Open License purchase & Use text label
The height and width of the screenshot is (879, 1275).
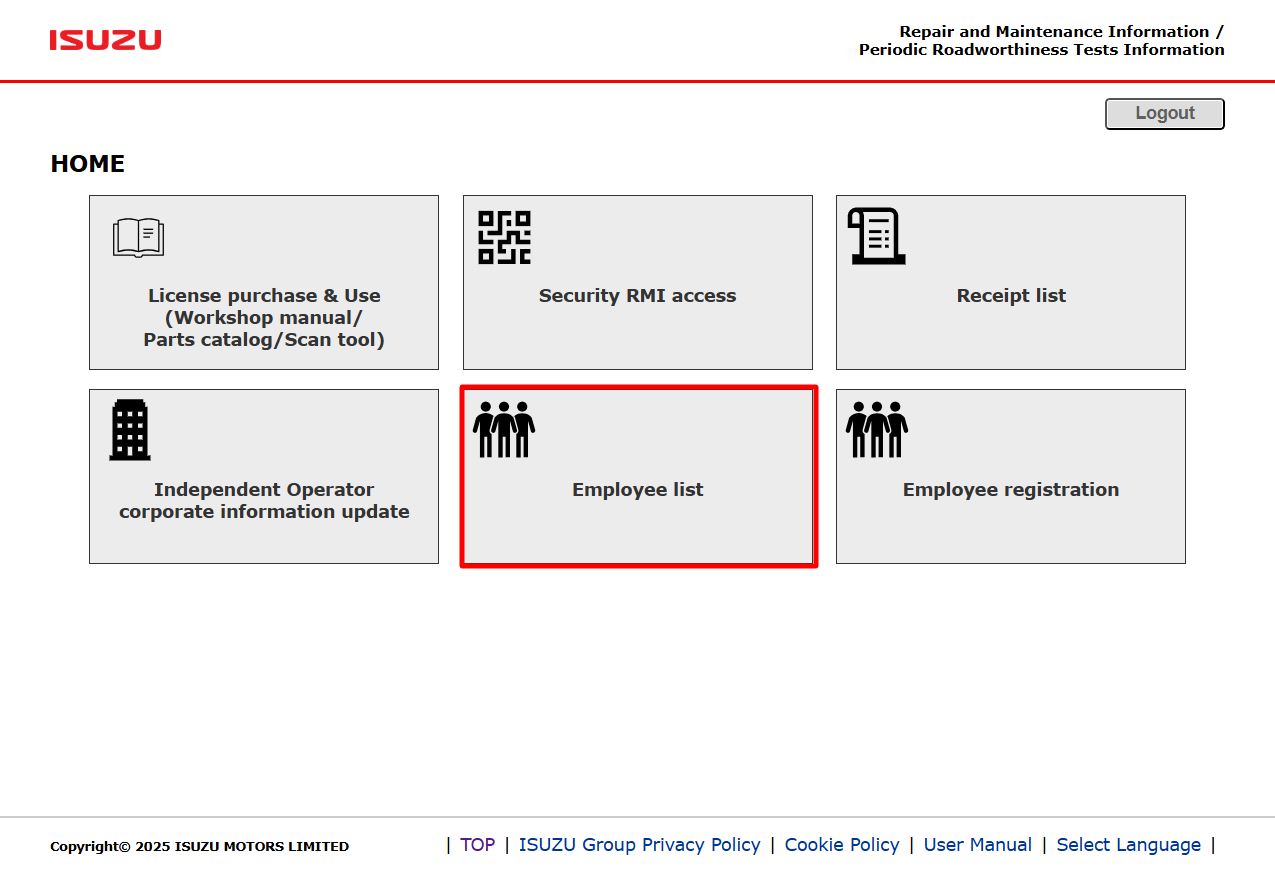(264, 318)
